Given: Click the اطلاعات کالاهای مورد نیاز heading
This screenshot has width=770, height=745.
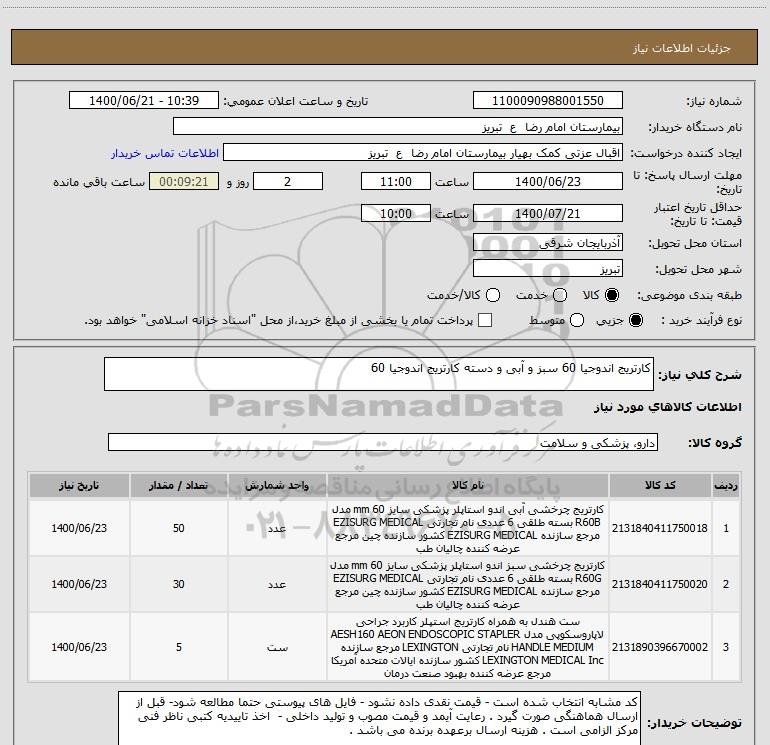Looking at the screenshot, I should pos(667,408).
